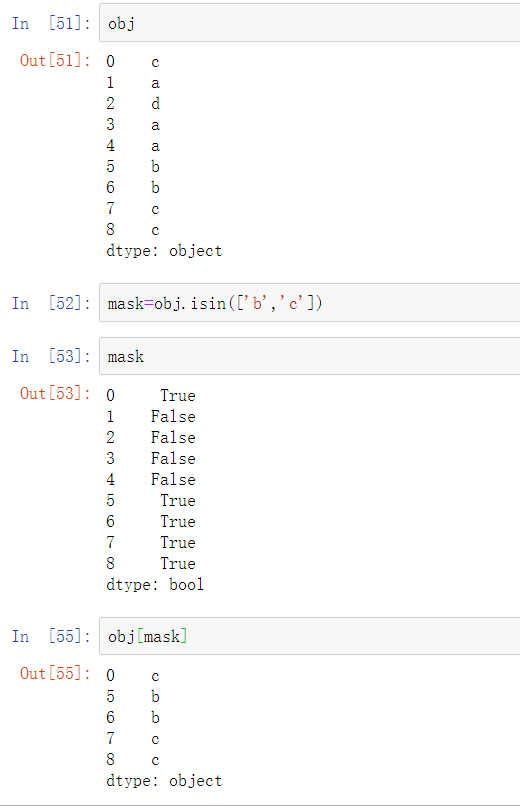The width and height of the screenshot is (520, 812).
Task: Click the False value at index 1
Action: pos(173,416)
